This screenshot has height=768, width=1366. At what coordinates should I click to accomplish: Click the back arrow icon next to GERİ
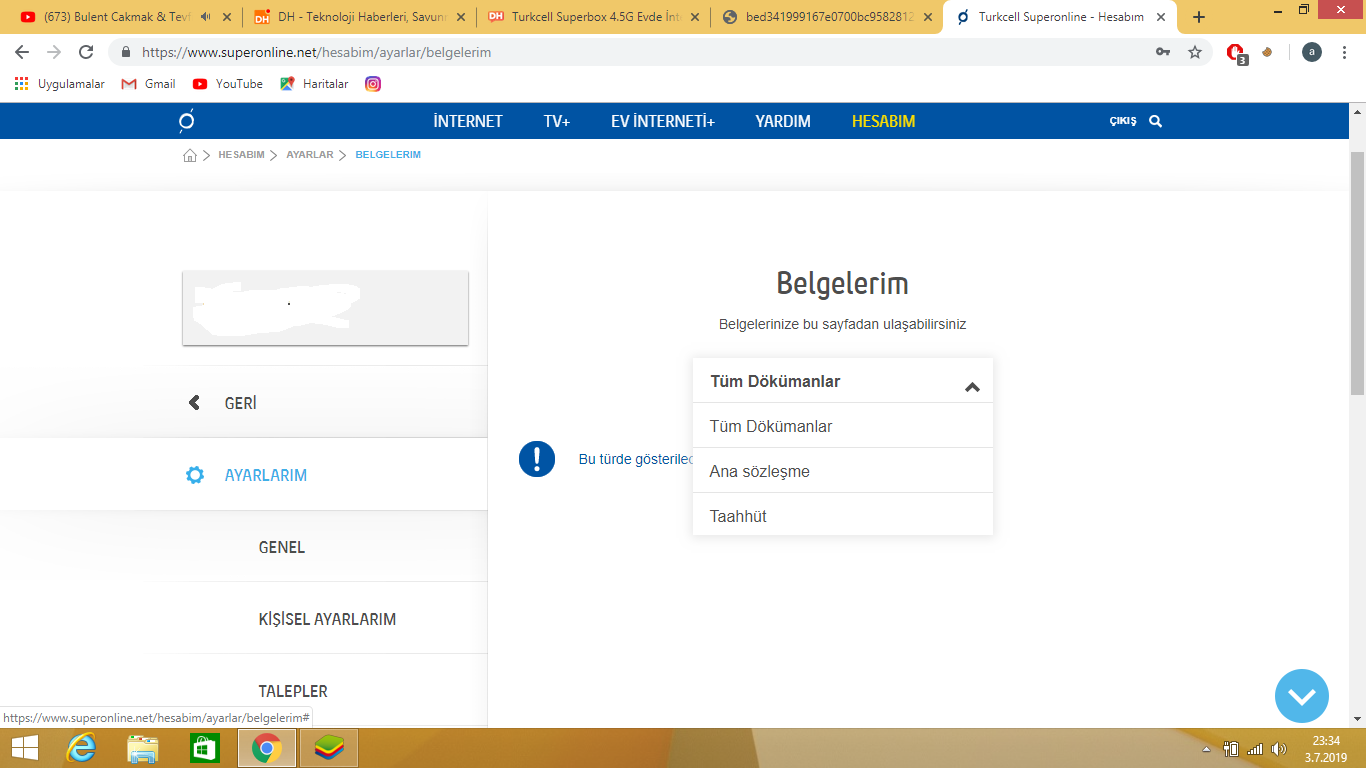coord(194,403)
